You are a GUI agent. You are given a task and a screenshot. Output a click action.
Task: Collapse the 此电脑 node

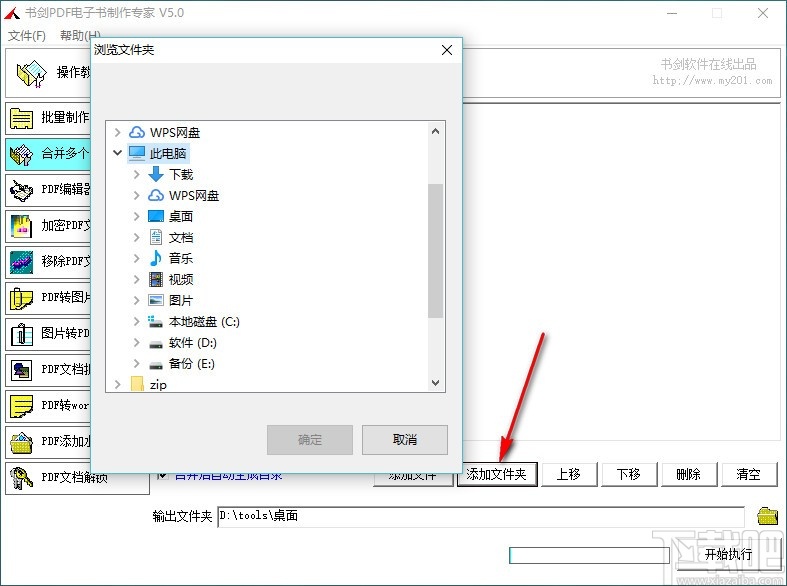(117, 153)
